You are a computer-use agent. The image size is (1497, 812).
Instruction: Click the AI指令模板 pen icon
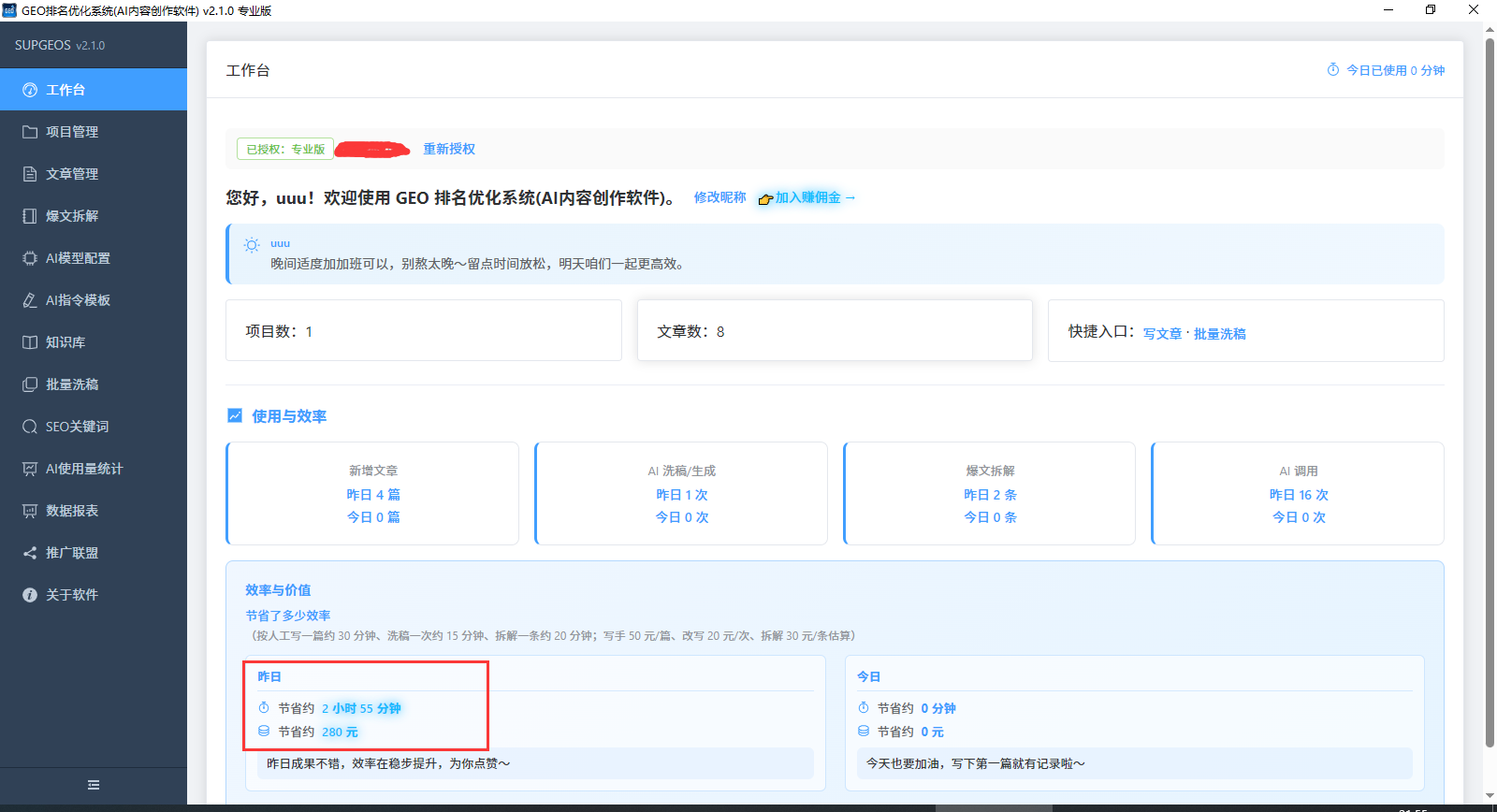tap(30, 300)
